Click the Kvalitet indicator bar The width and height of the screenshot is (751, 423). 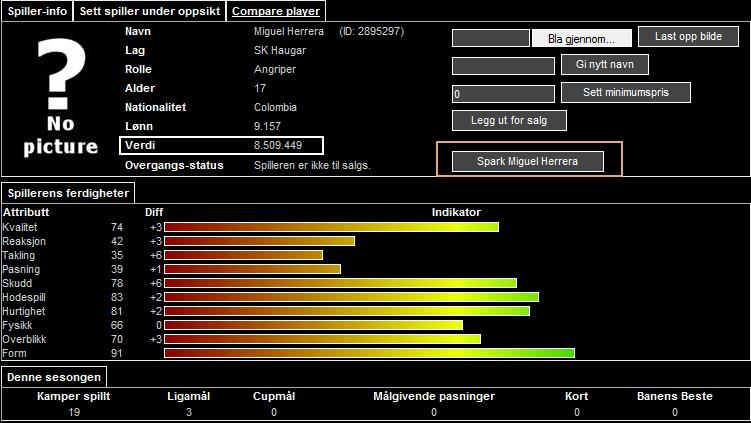click(x=331, y=227)
